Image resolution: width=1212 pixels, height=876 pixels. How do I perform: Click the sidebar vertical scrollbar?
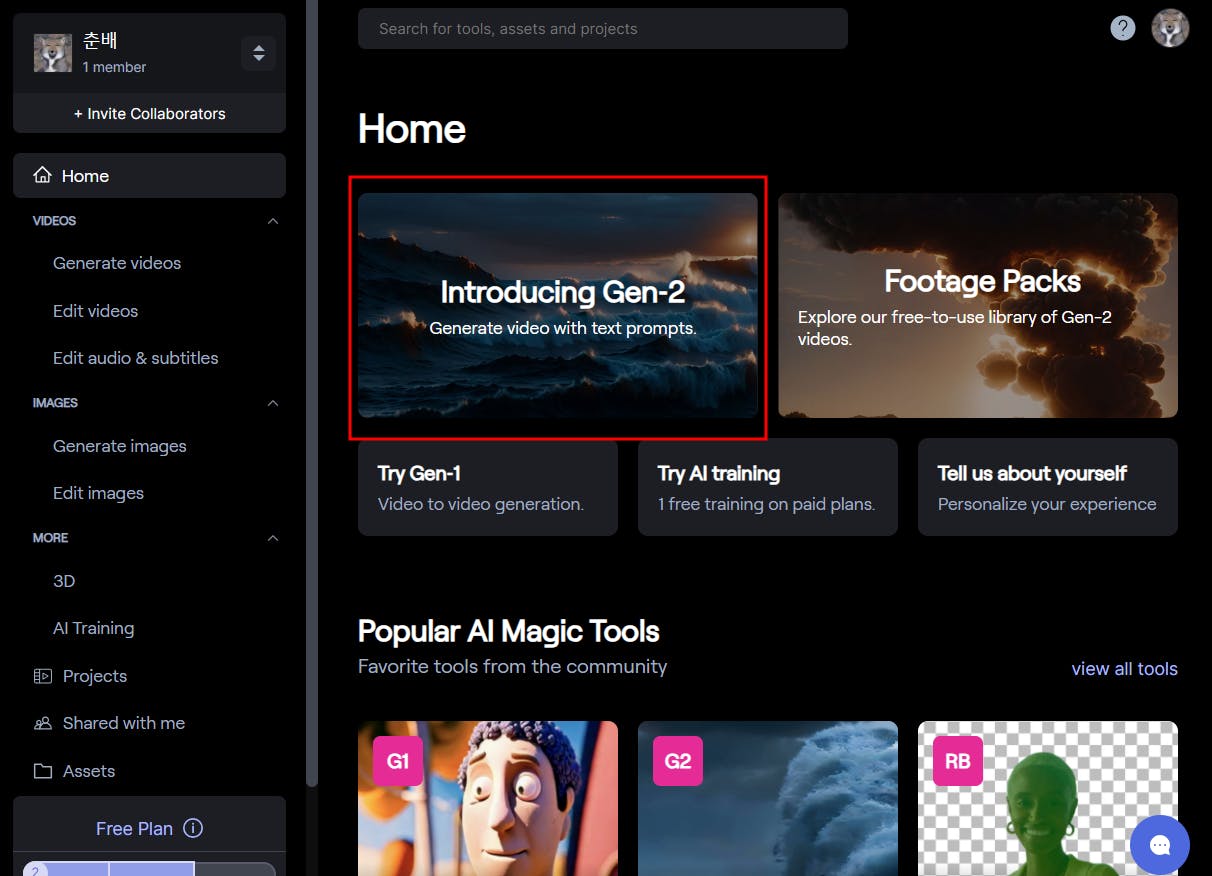311,392
